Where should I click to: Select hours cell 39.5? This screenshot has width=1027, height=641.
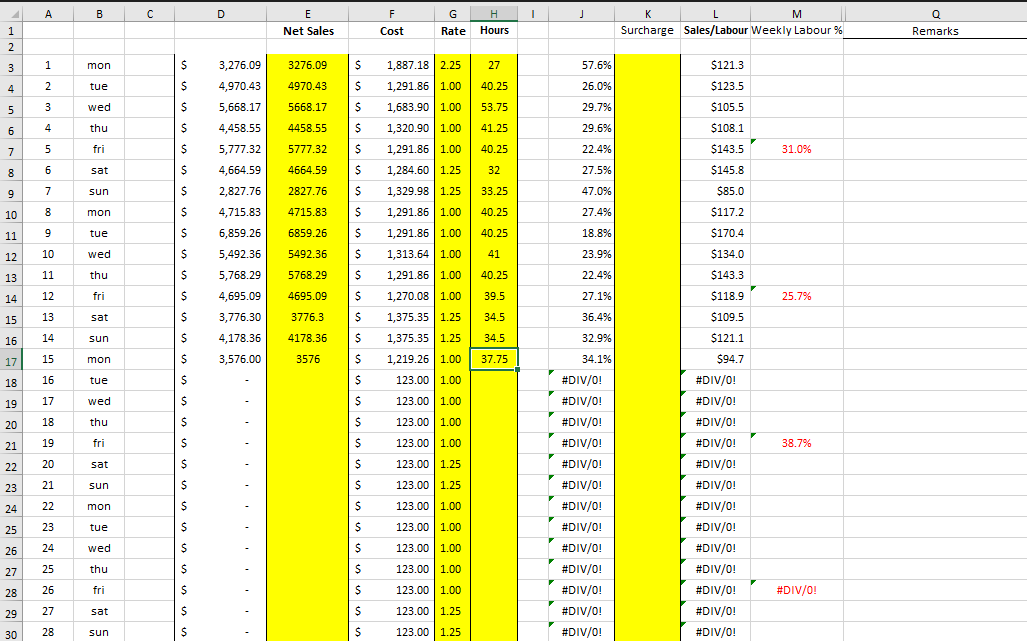(494, 296)
